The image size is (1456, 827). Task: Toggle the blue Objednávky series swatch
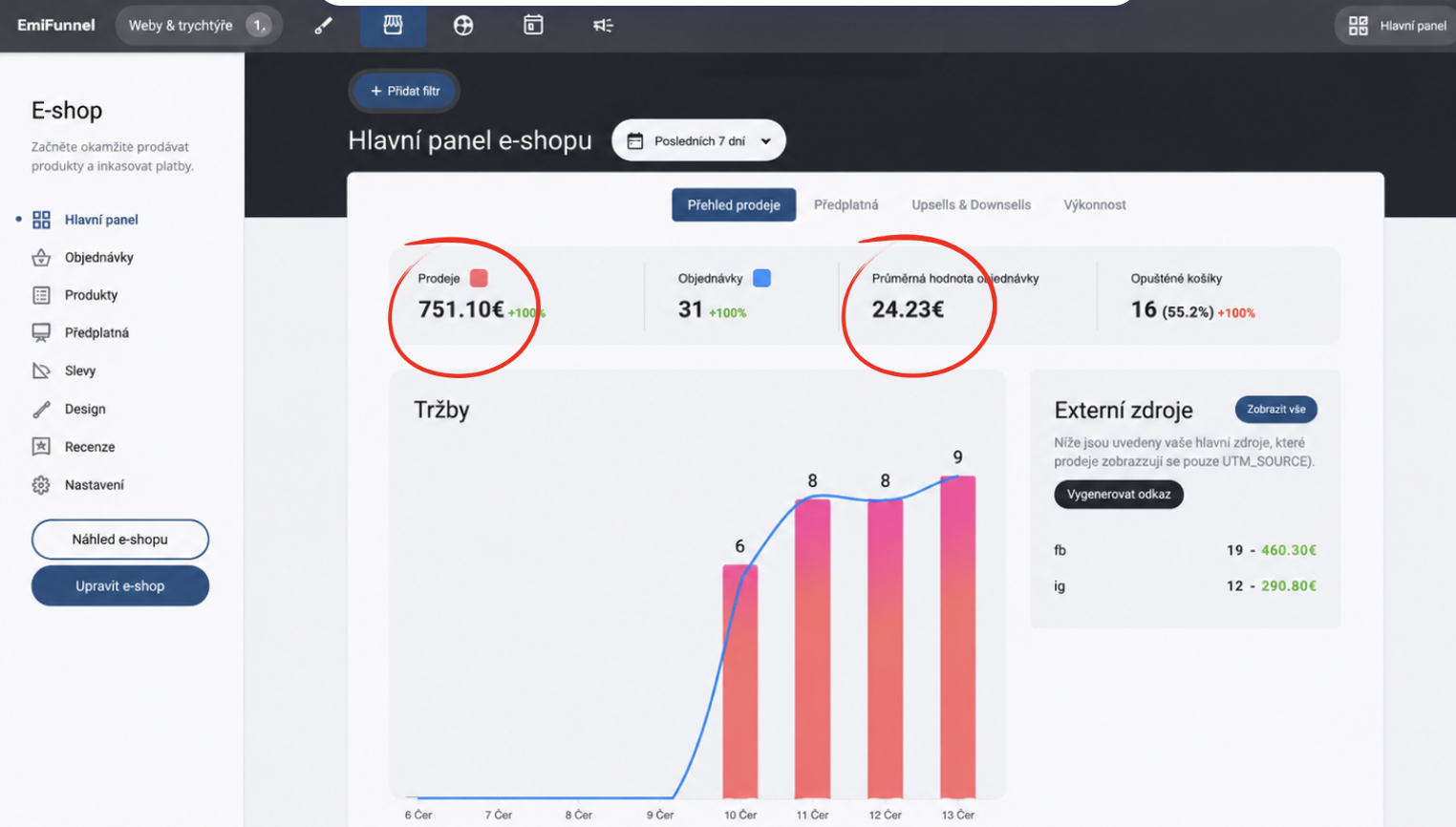pyautogui.click(x=761, y=278)
